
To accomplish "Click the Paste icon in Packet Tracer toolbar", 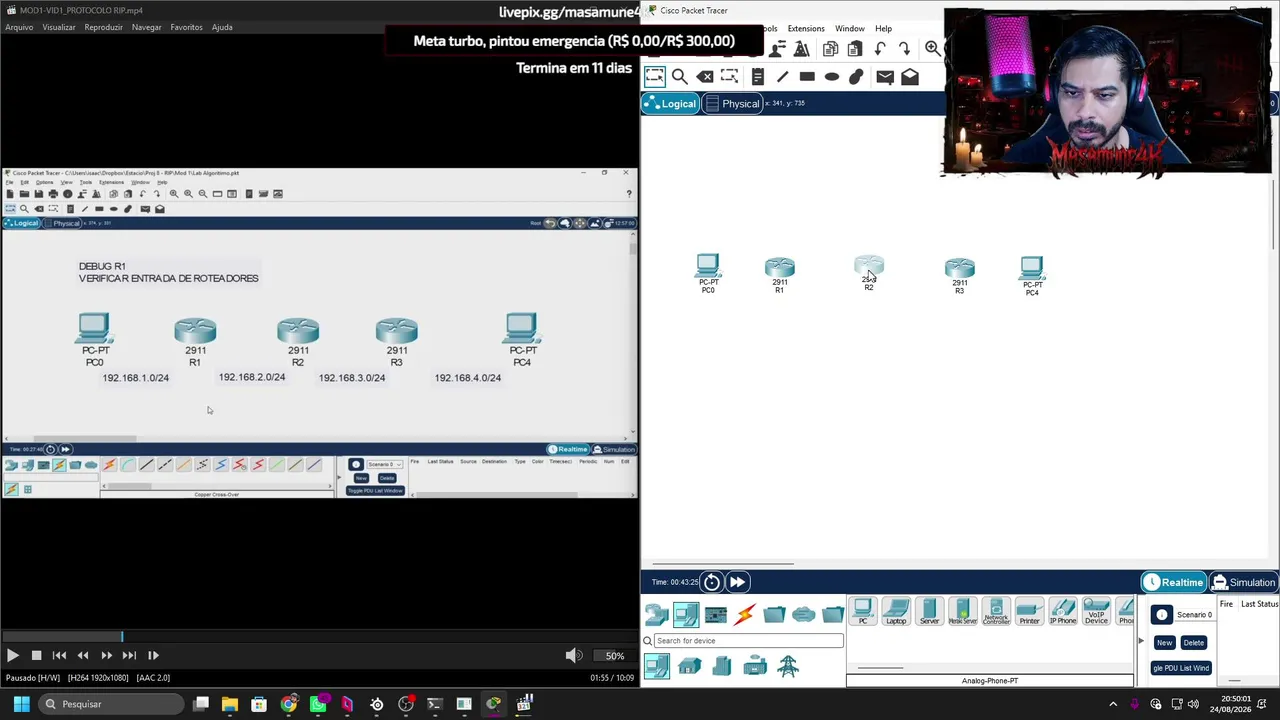I will click(x=855, y=49).
